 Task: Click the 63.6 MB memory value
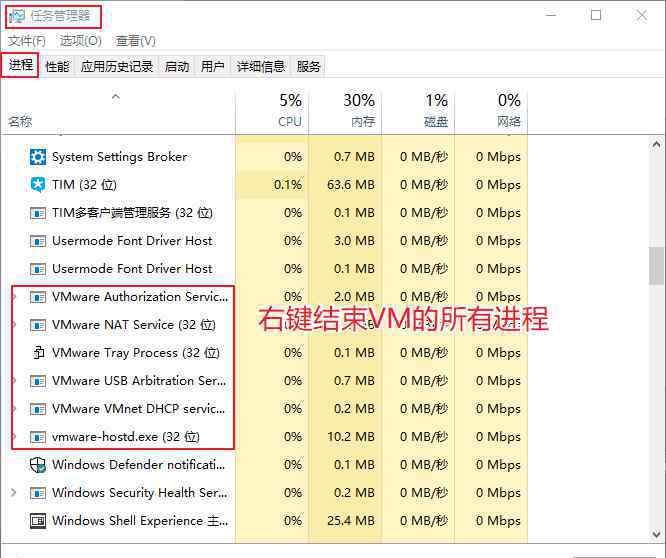pyautogui.click(x=351, y=185)
